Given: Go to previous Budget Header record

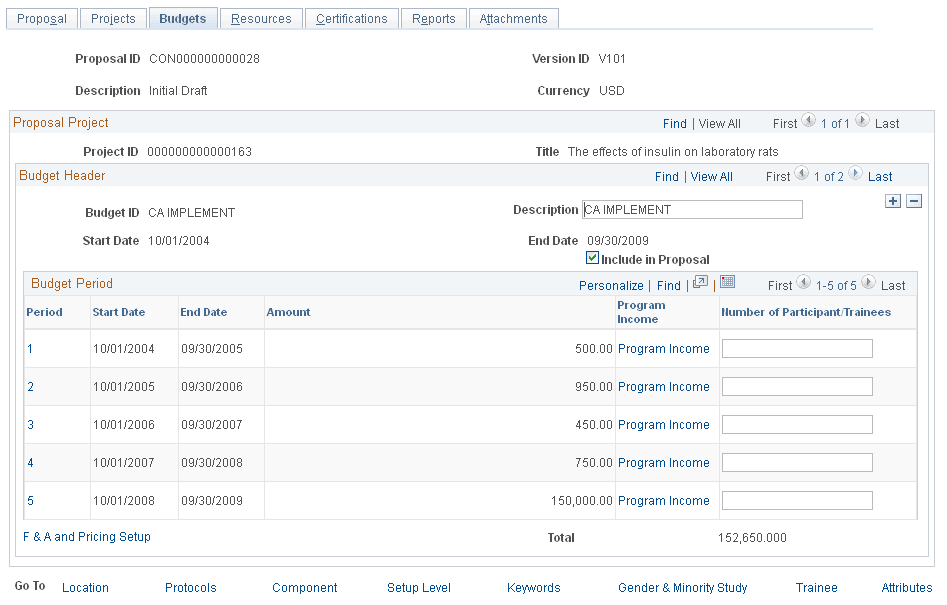Looking at the screenshot, I should [804, 174].
